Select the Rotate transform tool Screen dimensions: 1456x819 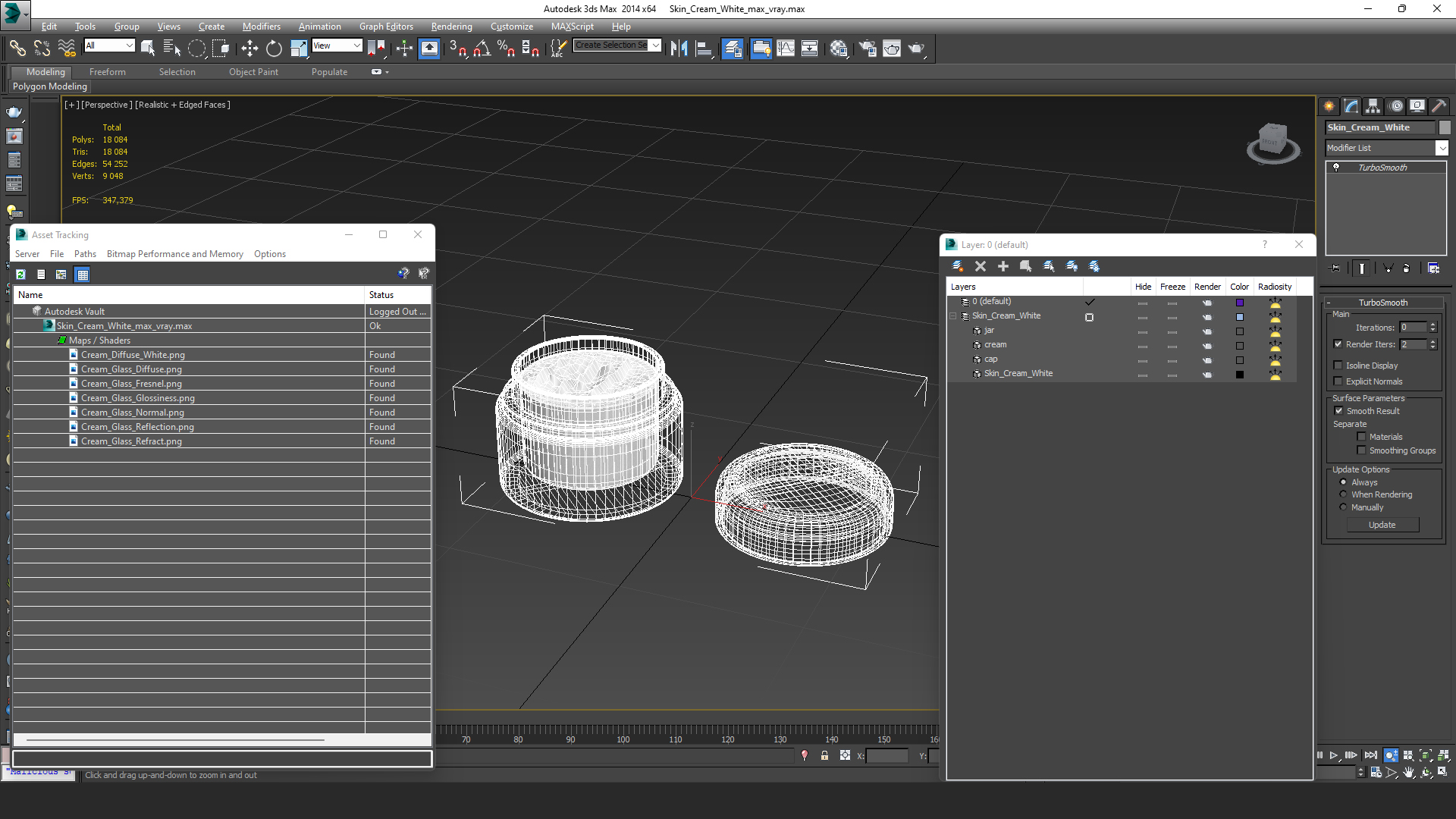coord(274,49)
